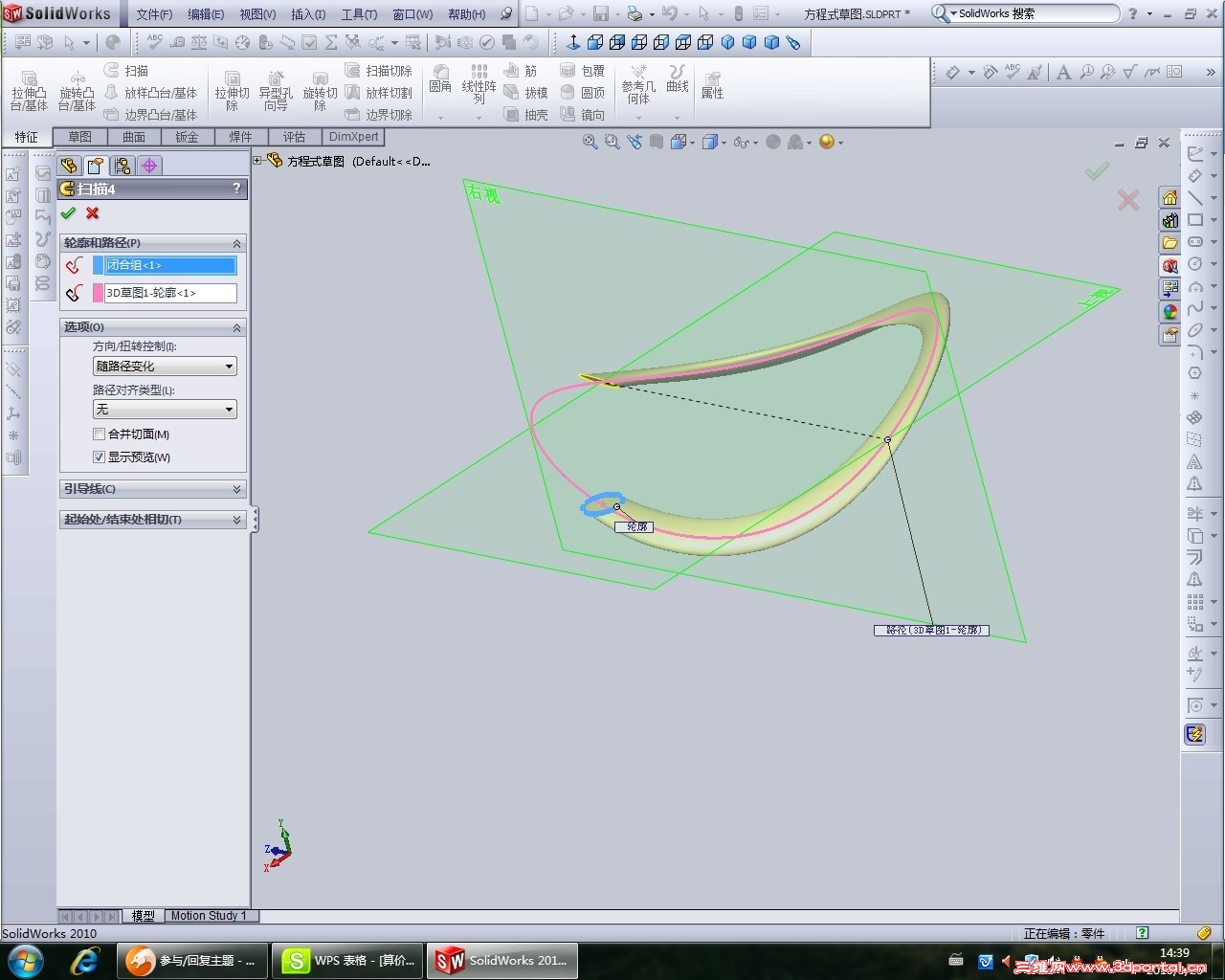Open the 文件(F) menu
Screen dimensions: 1225x980
coord(154,14)
